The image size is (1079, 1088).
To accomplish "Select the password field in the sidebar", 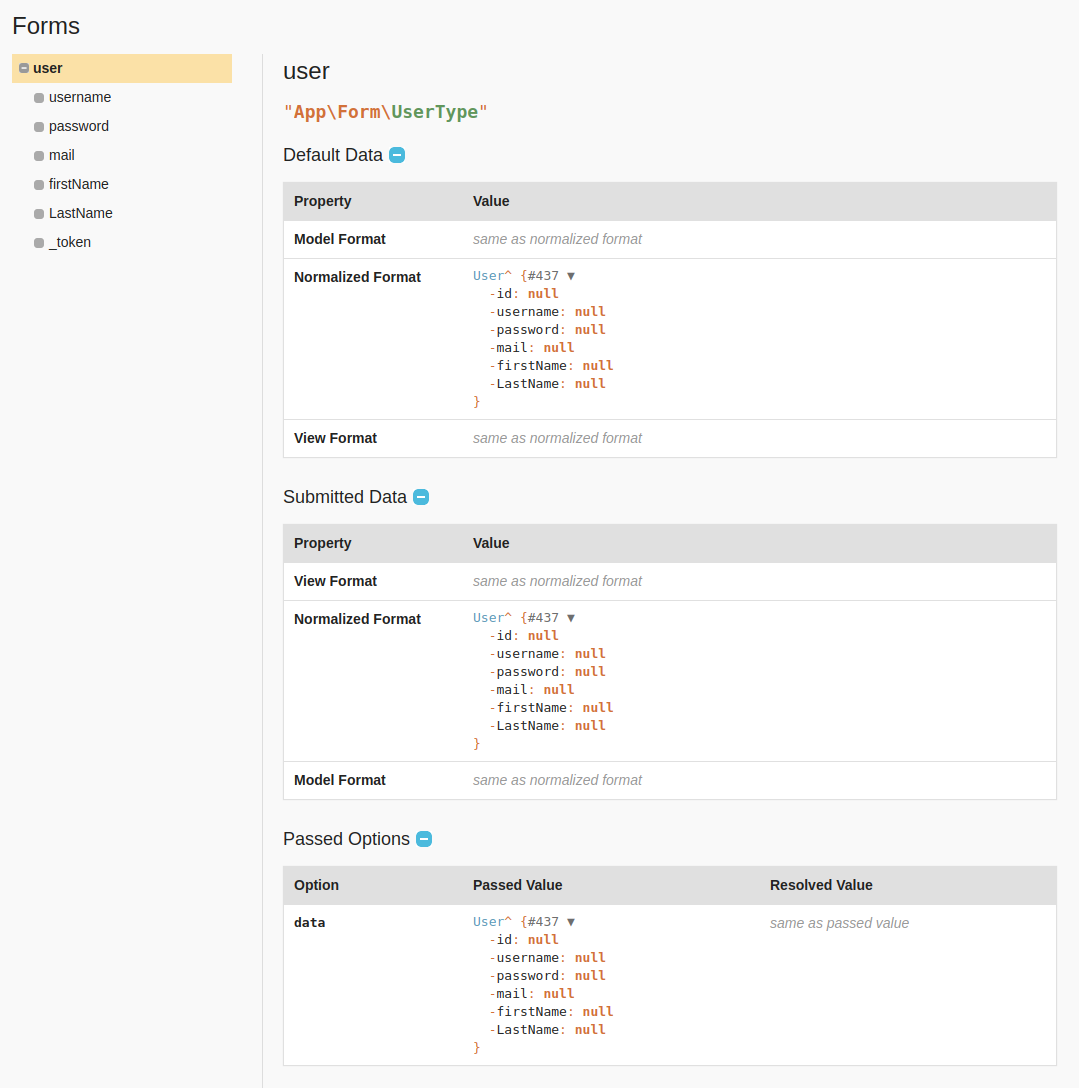I will pyautogui.click(x=78, y=126).
